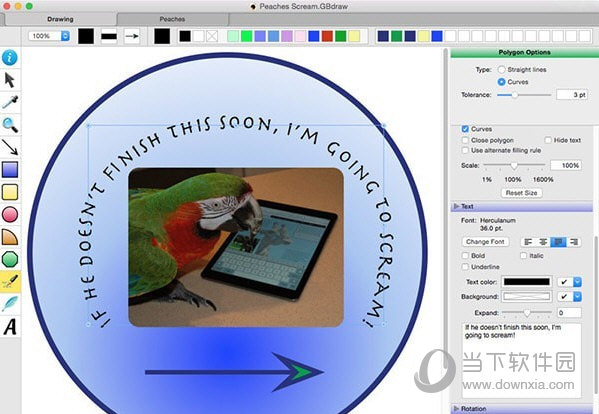Check the Underline option
Viewport: 599px width, 414px height.
tap(465, 267)
